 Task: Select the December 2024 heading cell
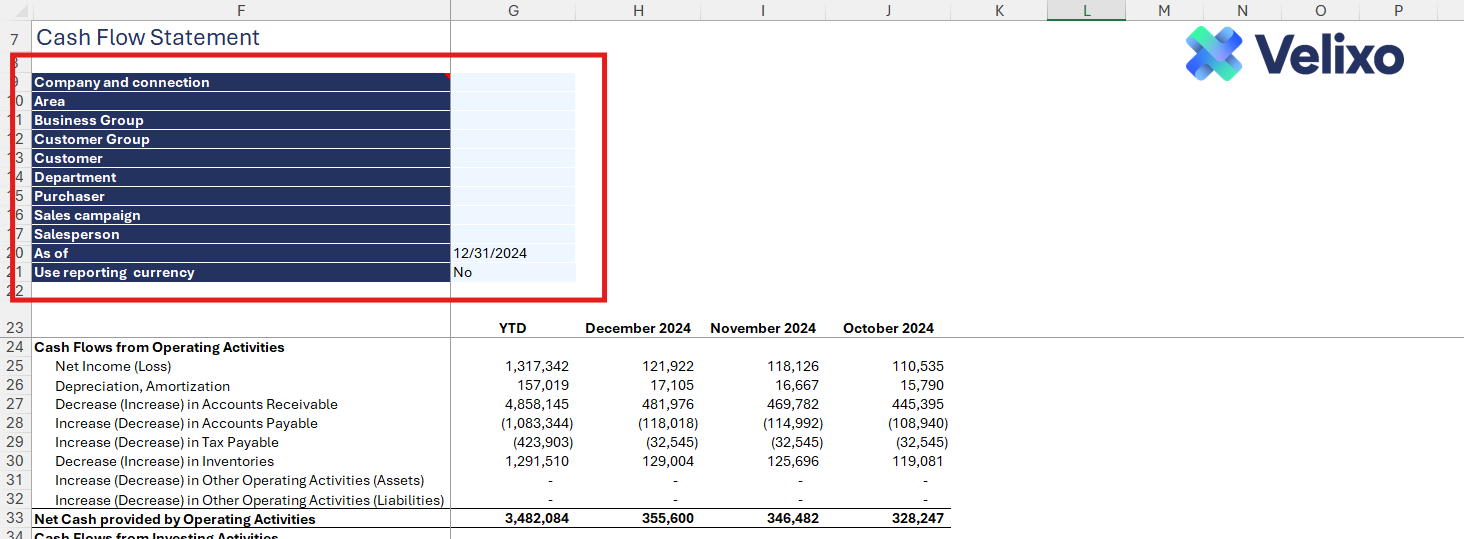coord(637,328)
